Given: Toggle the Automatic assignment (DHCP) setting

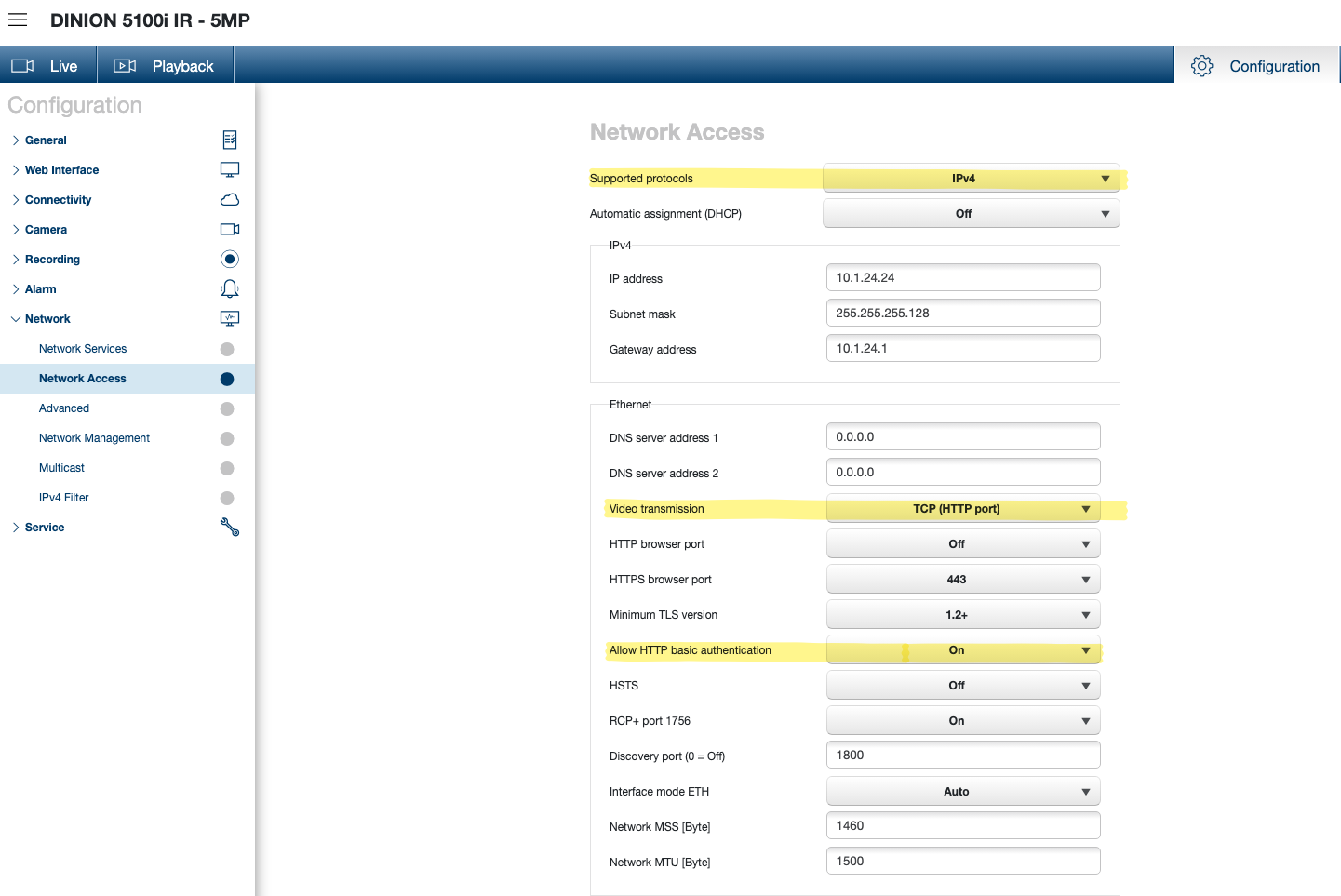Looking at the screenshot, I should pos(971,214).
